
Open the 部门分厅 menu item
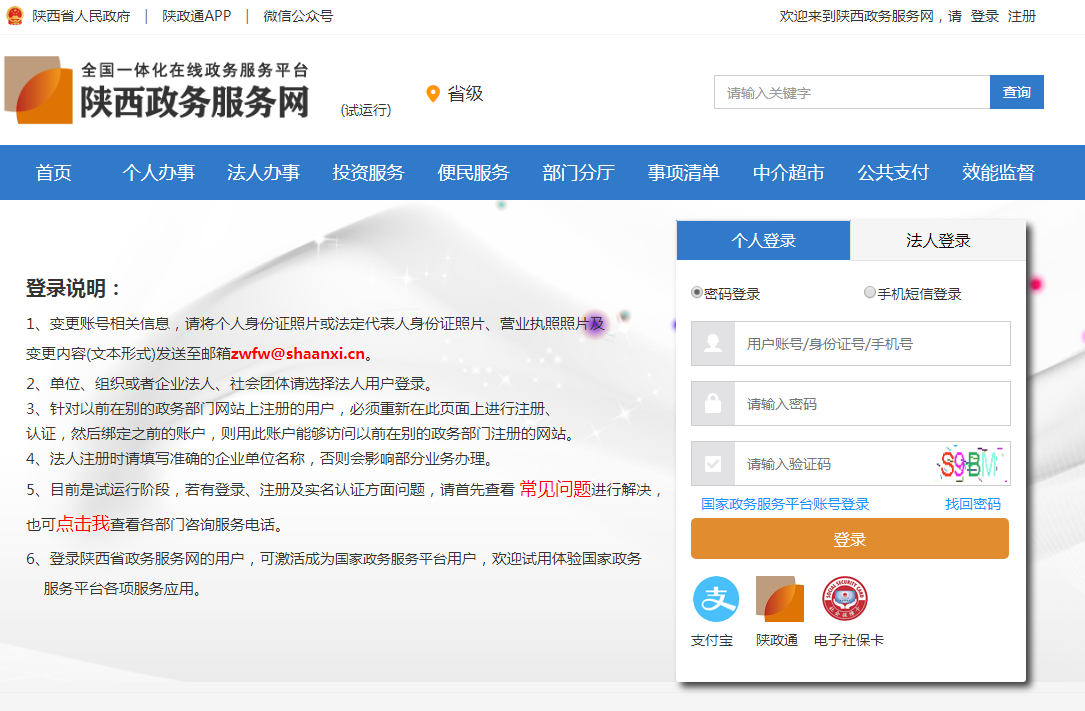[x=578, y=172]
